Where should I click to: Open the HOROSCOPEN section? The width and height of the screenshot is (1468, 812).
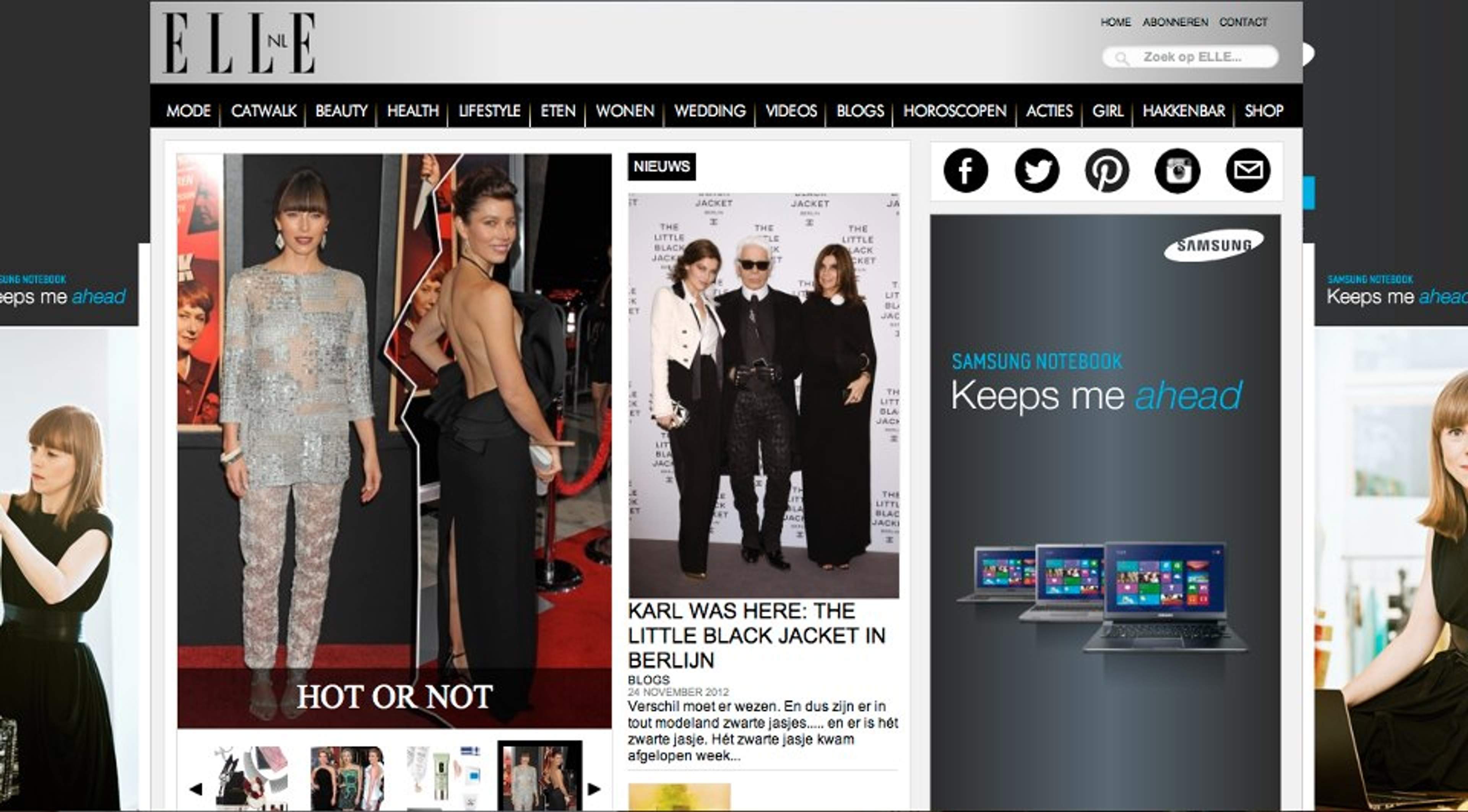[955, 110]
